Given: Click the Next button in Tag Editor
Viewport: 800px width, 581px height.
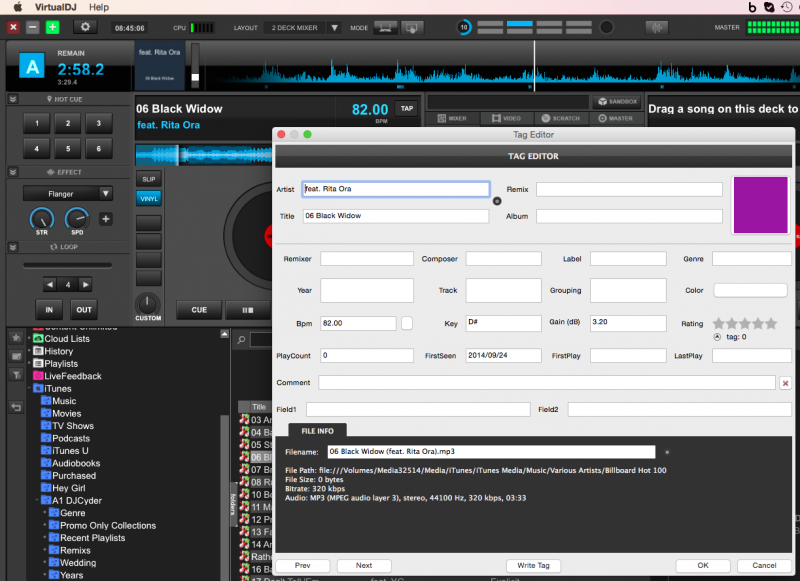Looking at the screenshot, I should click(x=364, y=565).
